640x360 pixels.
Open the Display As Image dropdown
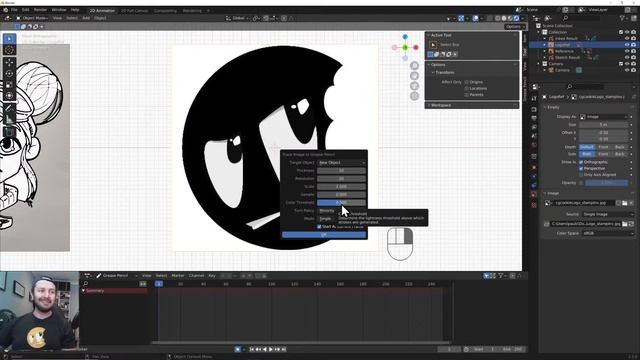(604, 117)
